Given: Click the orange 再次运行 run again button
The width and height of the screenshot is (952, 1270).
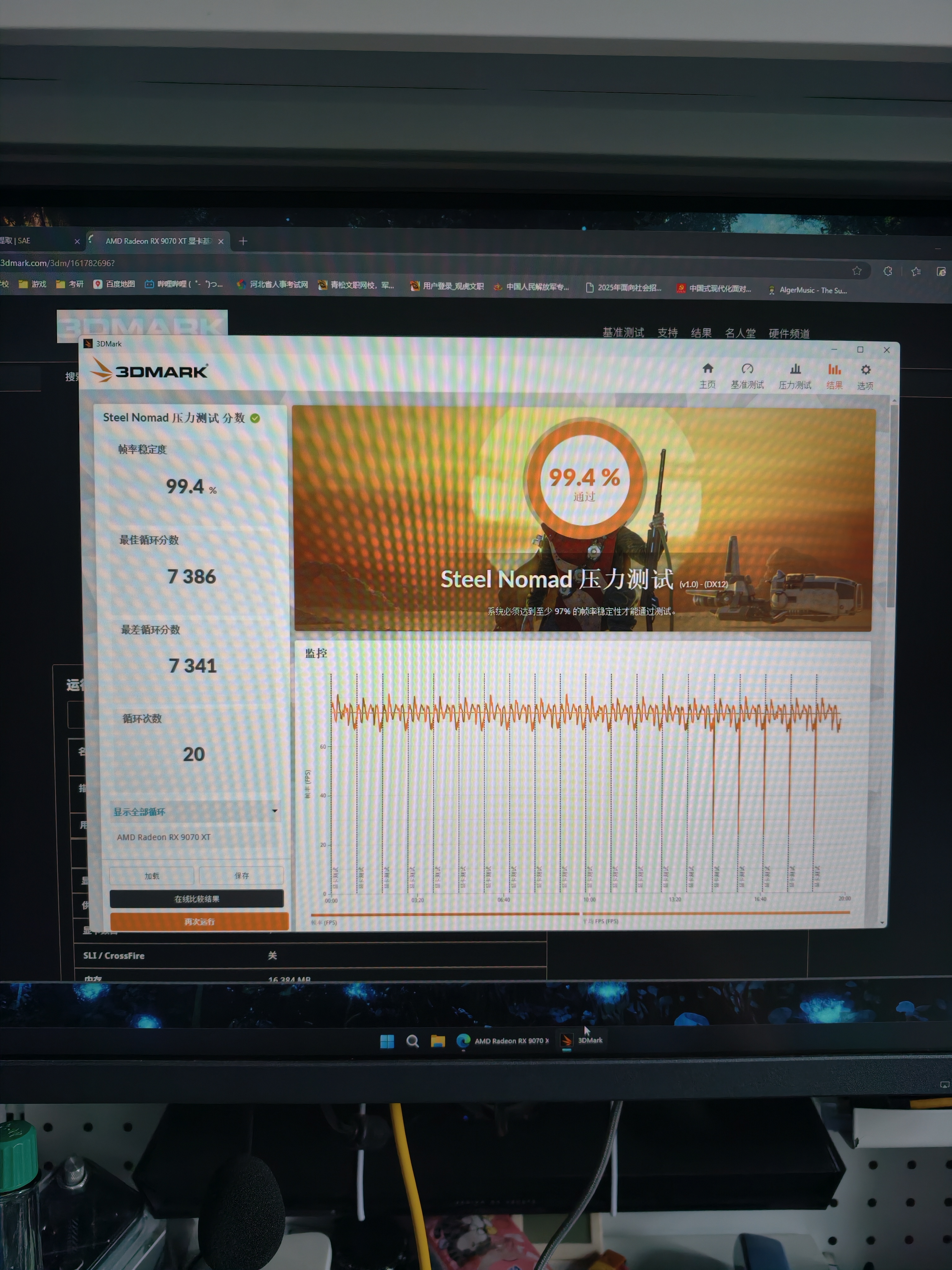Looking at the screenshot, I should tap(199, 921).
